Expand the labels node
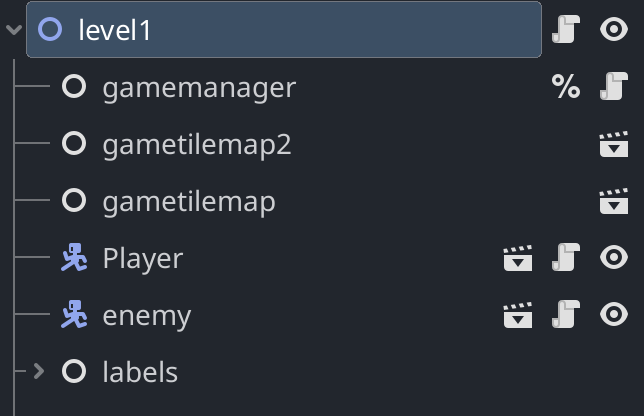Screen dimensions: 644x416 (x=39, y=371)
